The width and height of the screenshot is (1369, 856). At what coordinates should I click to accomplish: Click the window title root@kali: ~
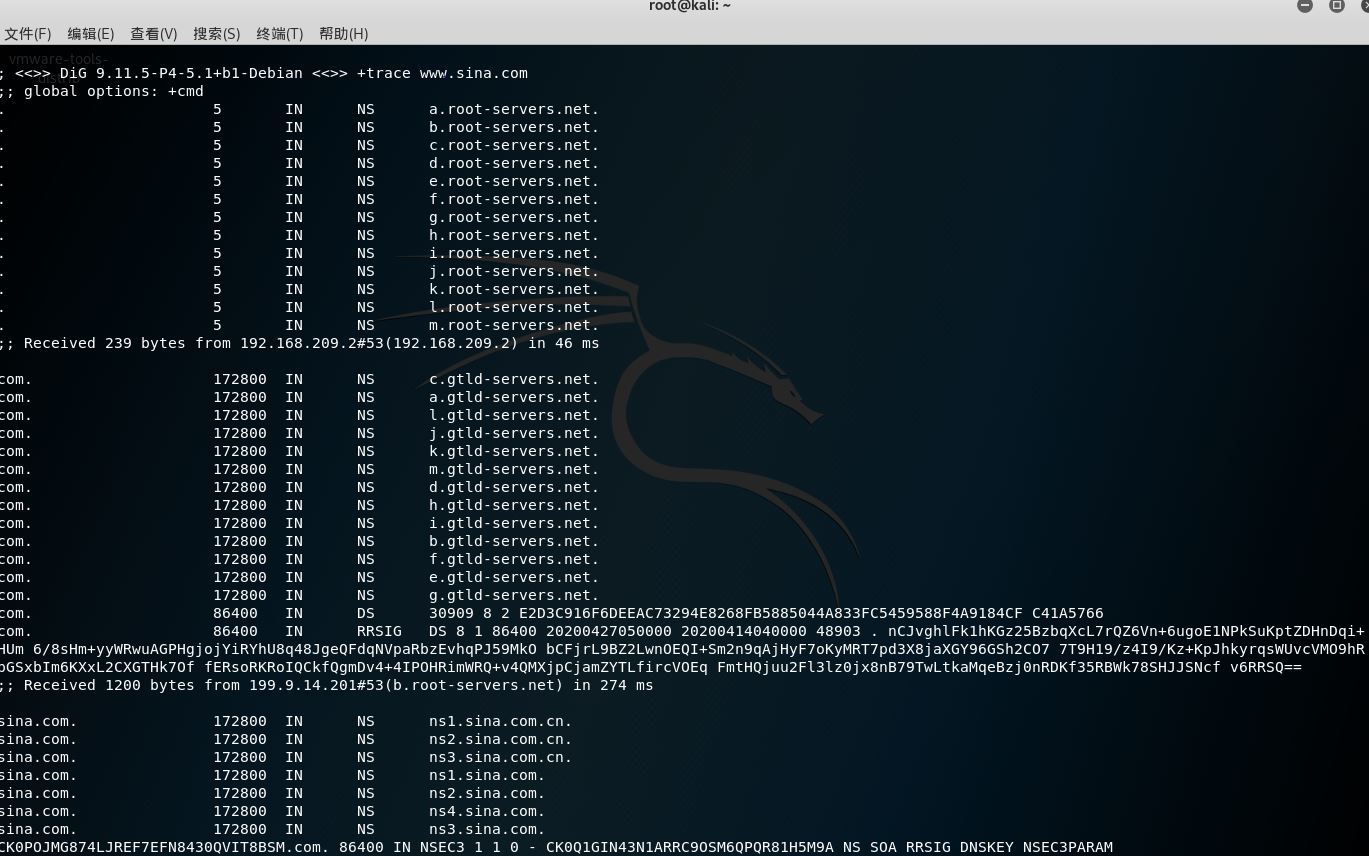tap(690, 6)
